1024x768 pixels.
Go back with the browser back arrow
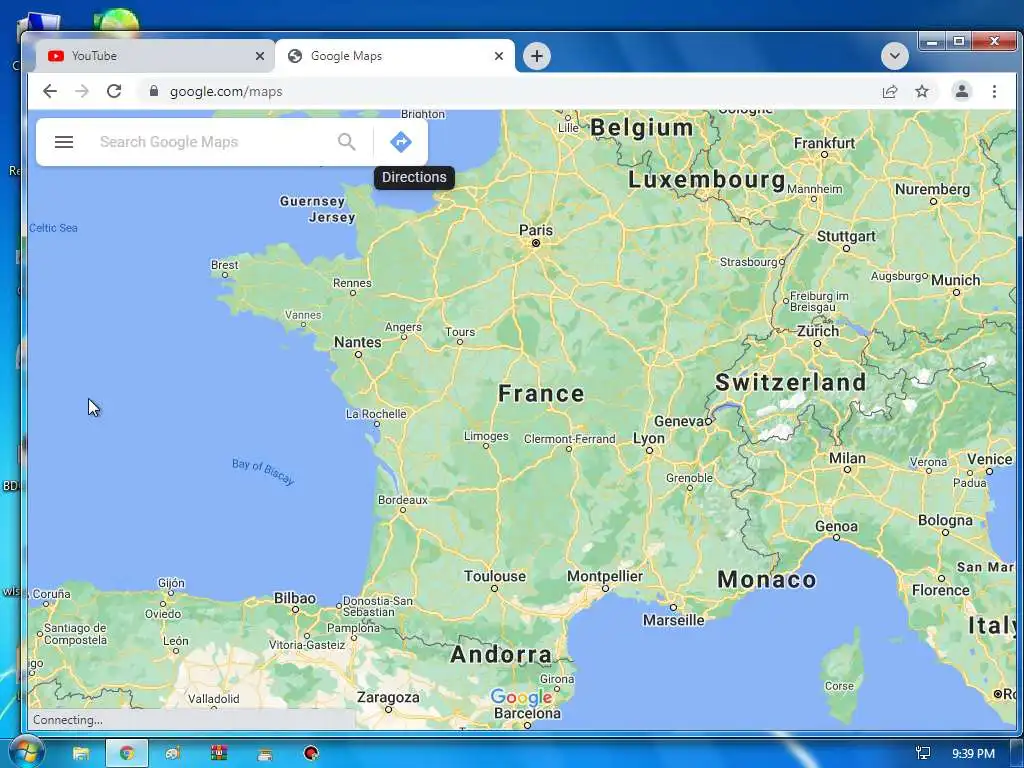point(50,91)
